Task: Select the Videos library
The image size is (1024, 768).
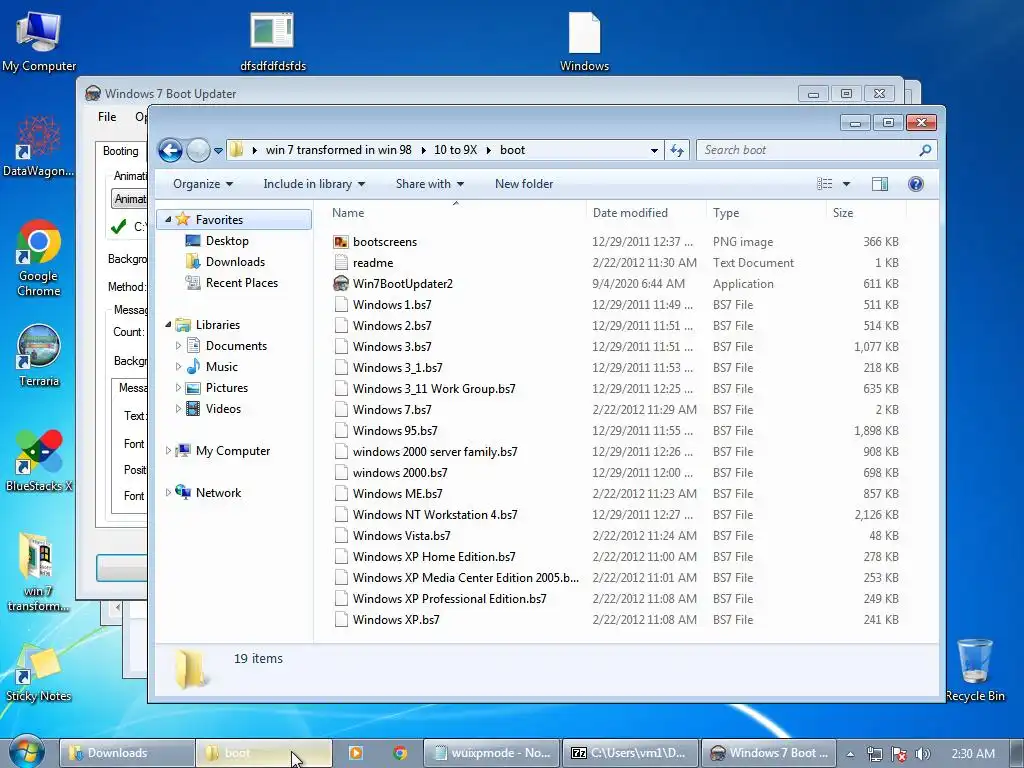Action: [223, 409]
